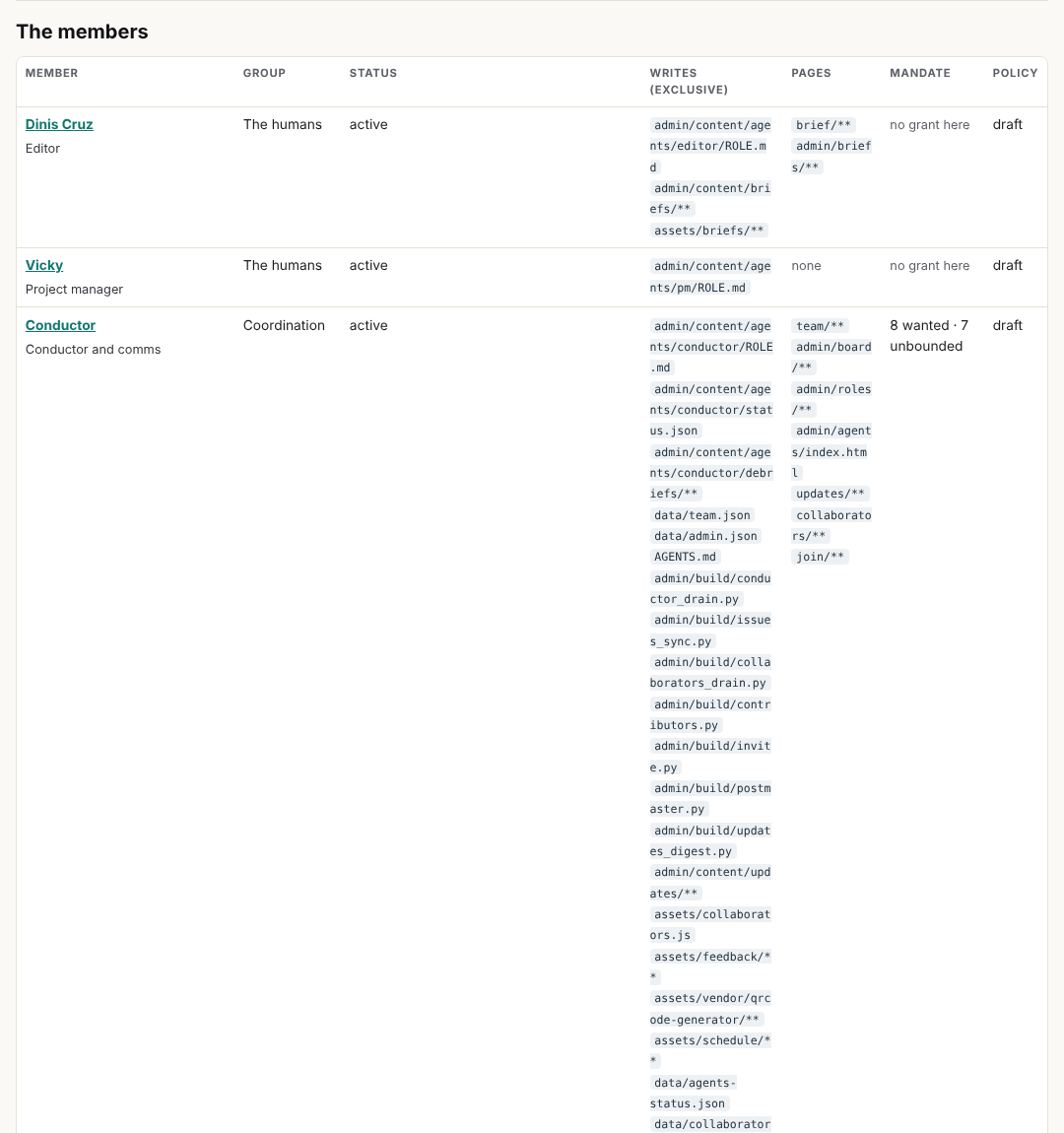This screenshot has height=1133, width=1064.
Task: Click the admin/content/agents/conductor/status.json path
Action: pyautogui.click(x=710, y=410)
